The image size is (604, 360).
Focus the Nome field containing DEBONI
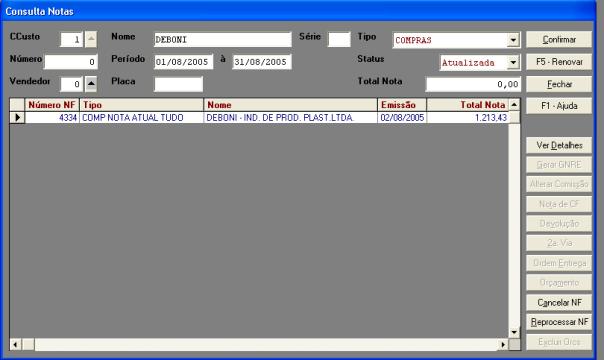(223, 40)
